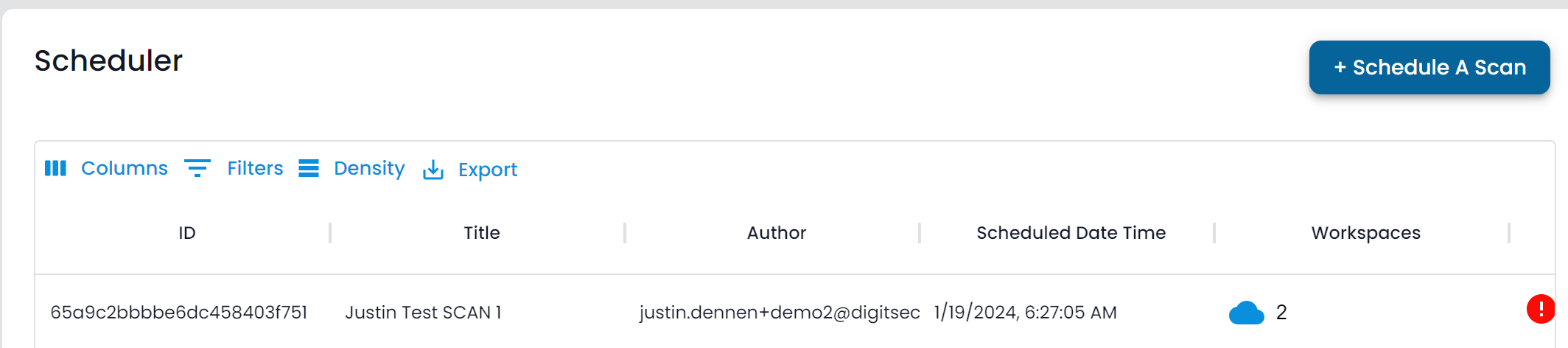The width and height of the screenshot is (1568, 348).
Task: Click the author email justin.dennen+demo2 cell
Action: pos(780,313)
